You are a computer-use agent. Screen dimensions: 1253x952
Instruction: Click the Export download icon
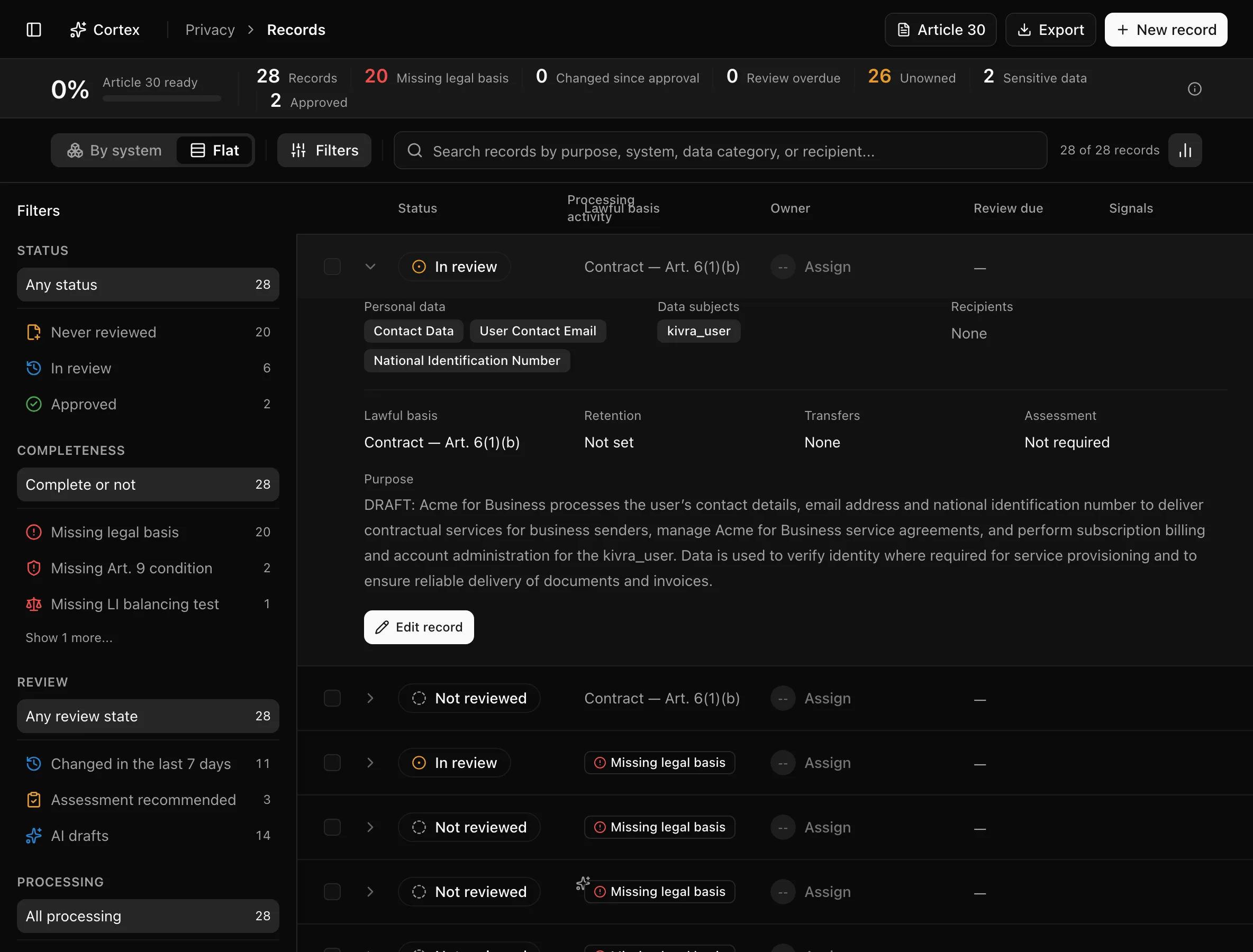[1024, 30]
